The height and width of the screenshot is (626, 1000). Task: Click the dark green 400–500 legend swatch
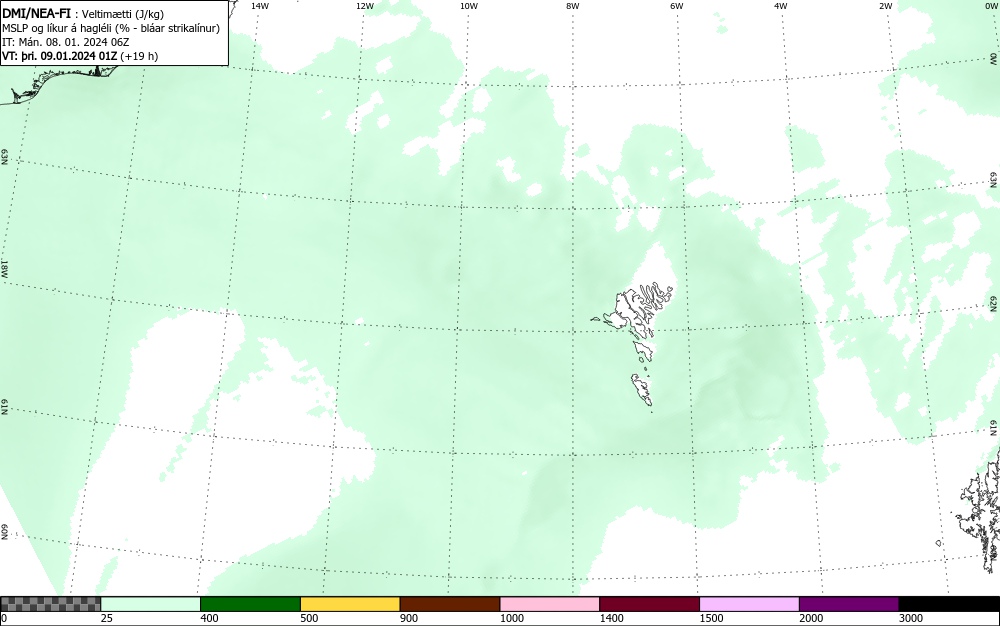pos(250,604)
